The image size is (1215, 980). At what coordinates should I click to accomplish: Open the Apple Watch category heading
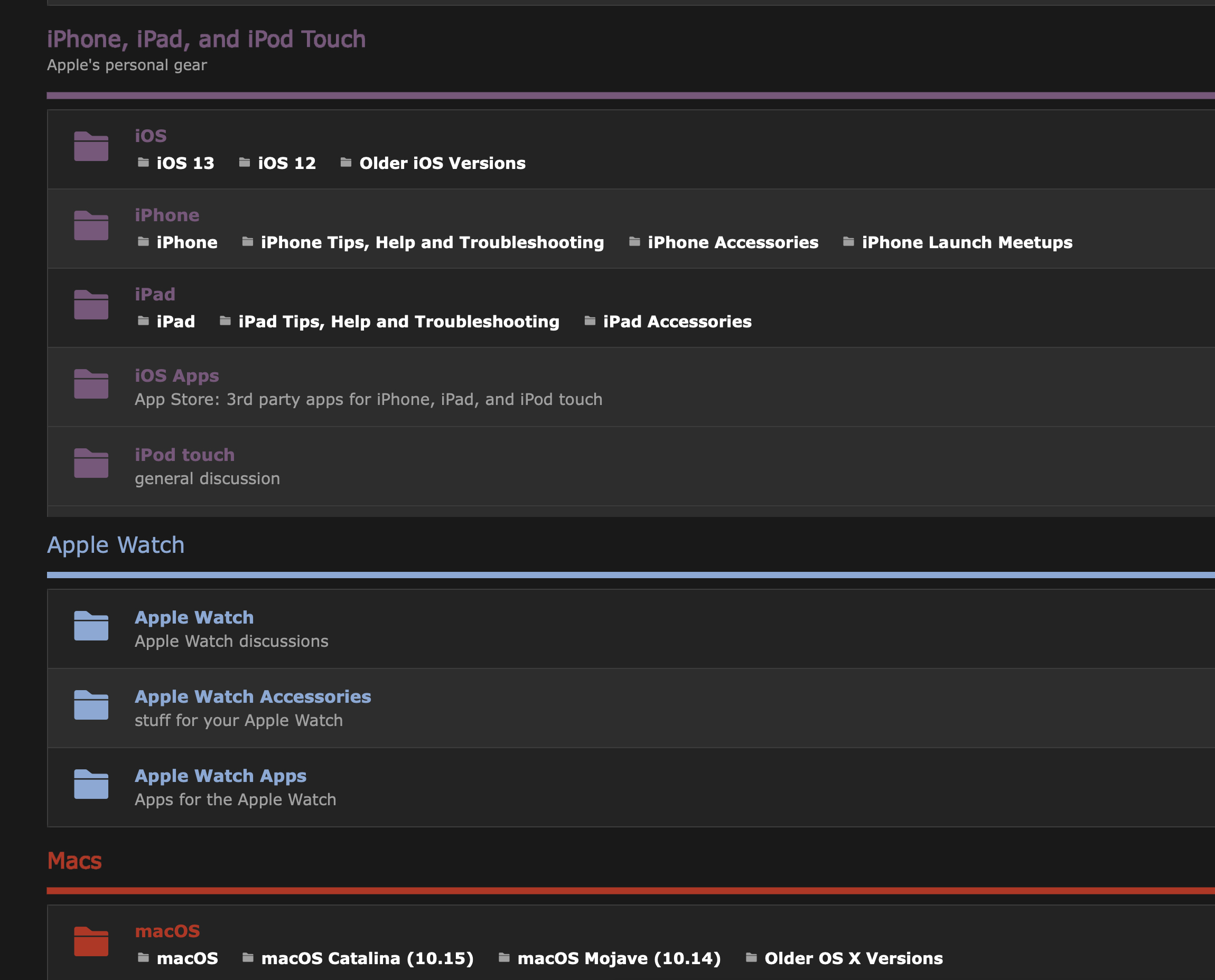tap(116, 545)
